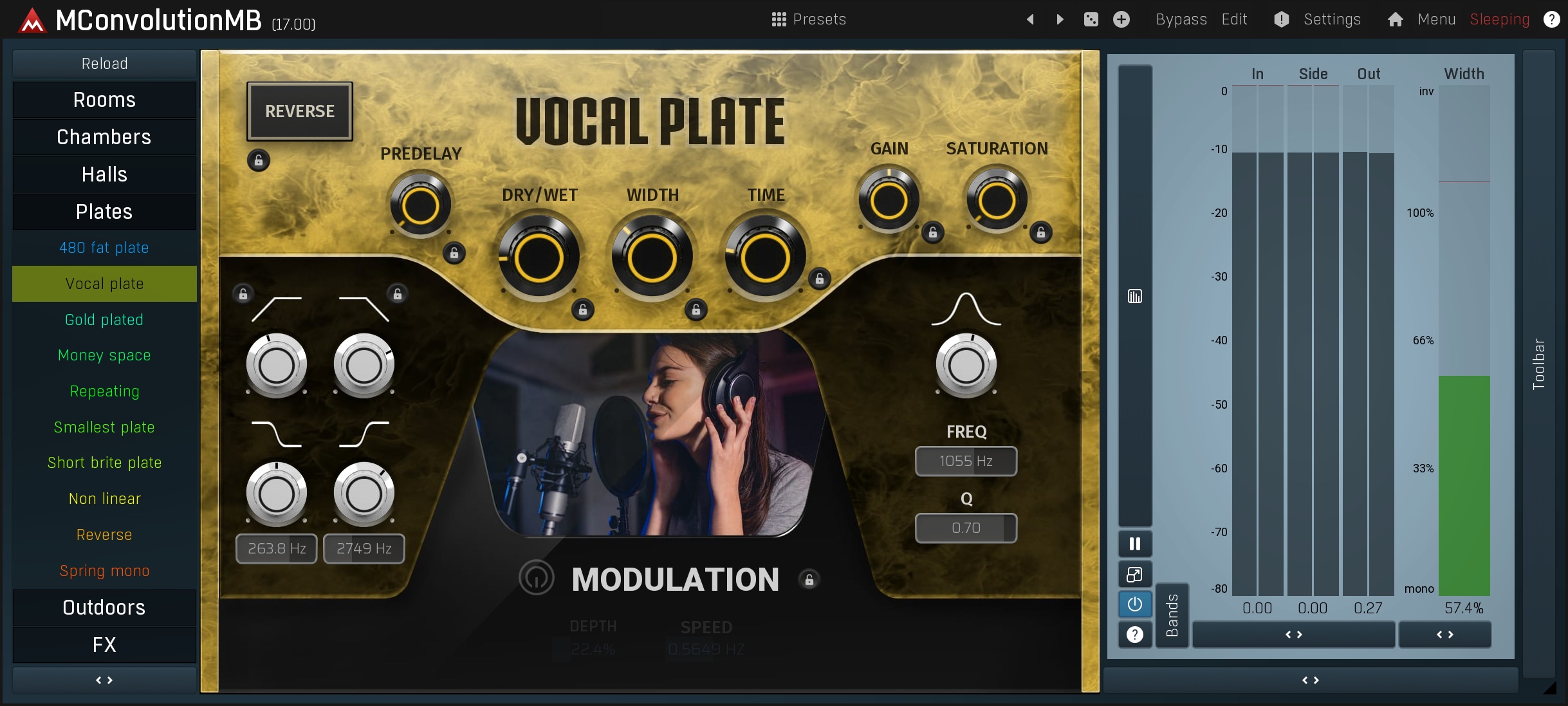
Task: Pause the meters with pause button
Action: coord(1135,544)
